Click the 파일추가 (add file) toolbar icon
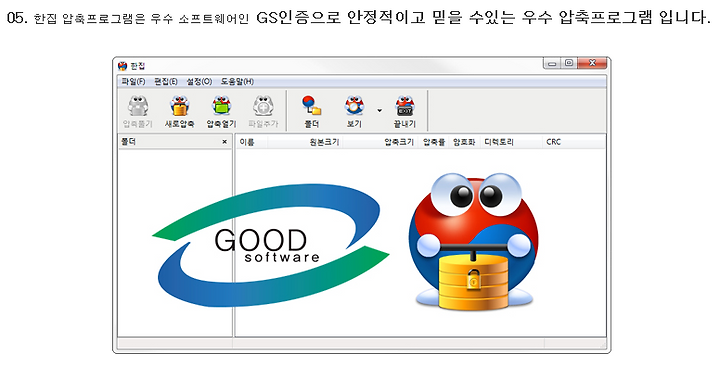Screen dimensions: 720x366 tap(263, 112)
